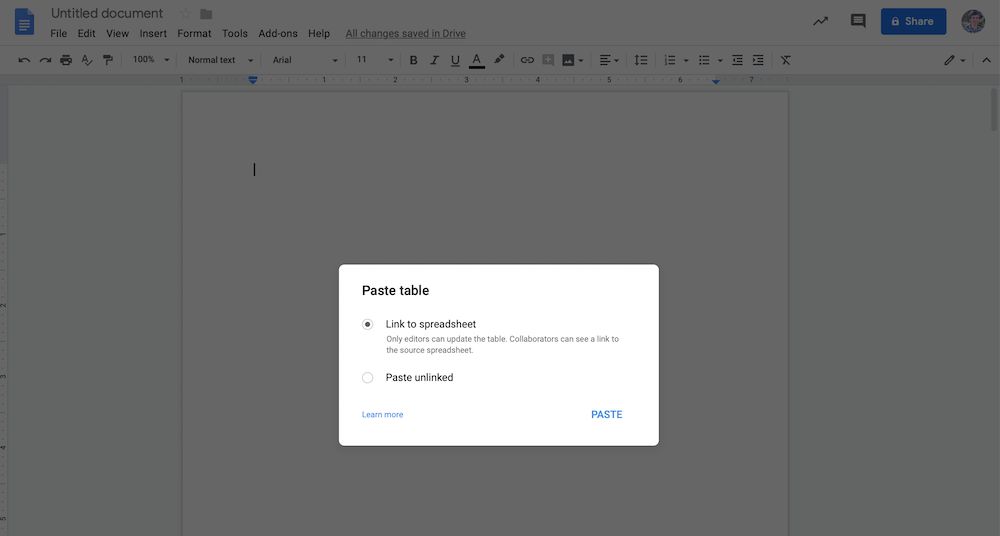Select the Link to spreadsheet option
The height and width of the screenshot is (536, 1000).
(x=368, y=325)
